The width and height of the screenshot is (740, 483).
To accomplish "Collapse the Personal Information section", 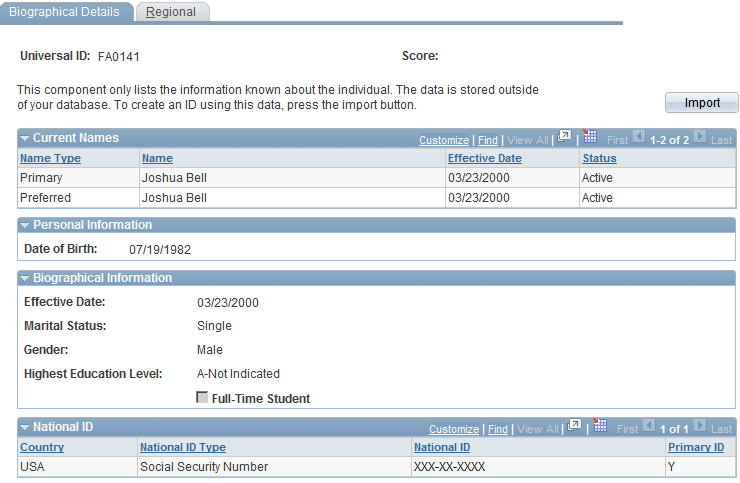I will [25, 226].
